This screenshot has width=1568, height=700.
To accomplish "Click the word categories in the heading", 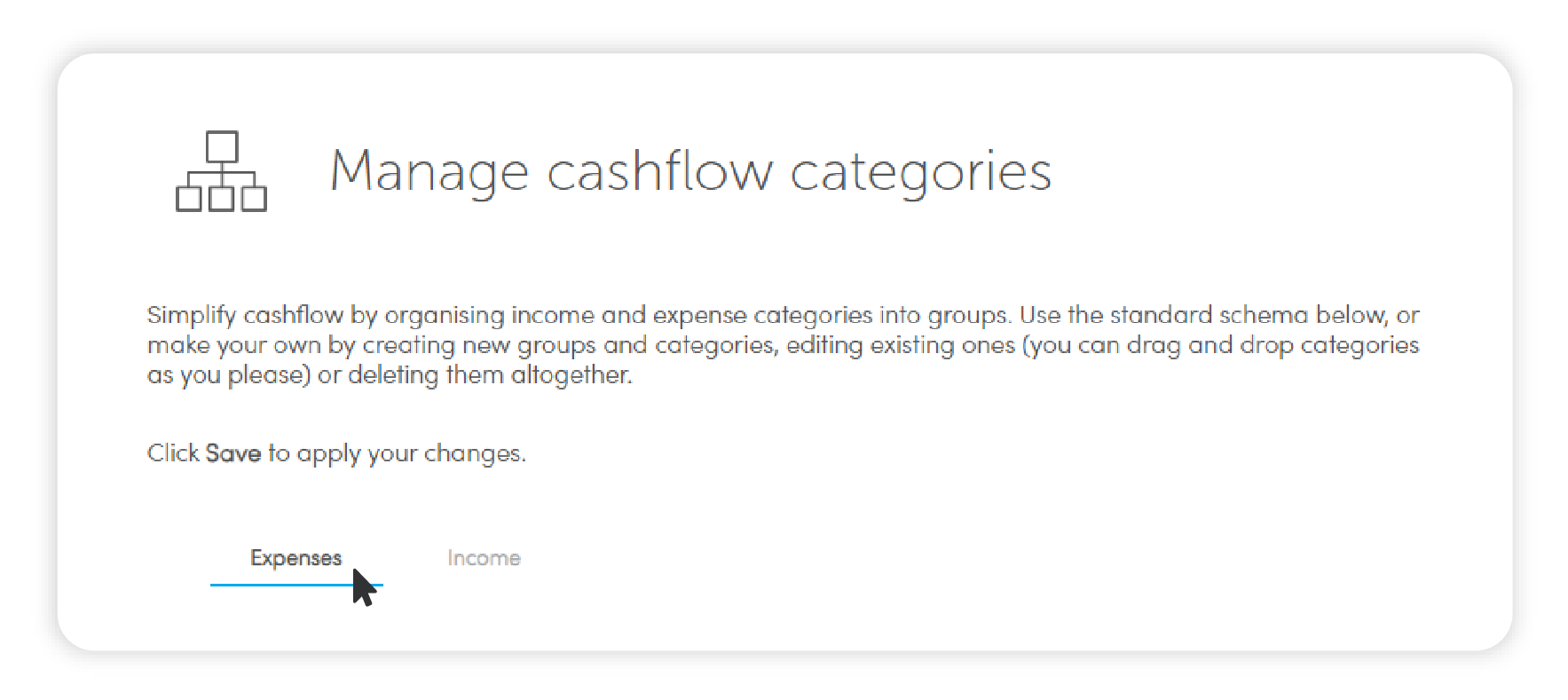I will (x=921, y=171).
